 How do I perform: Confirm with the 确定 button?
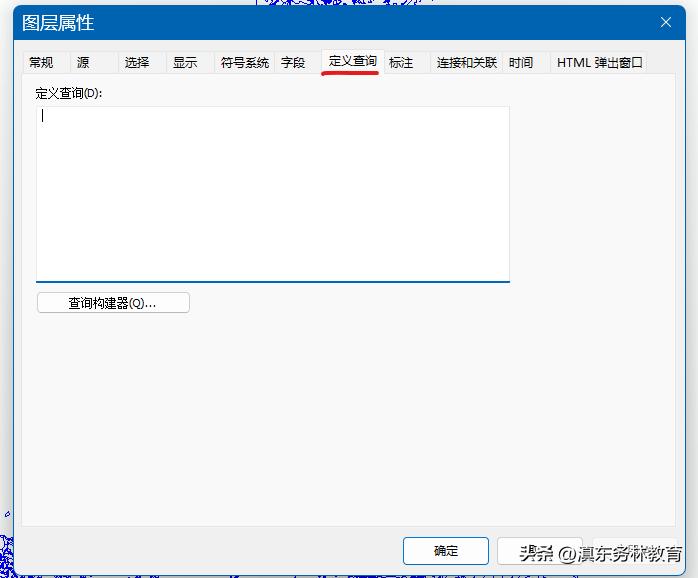coord(446,551)
